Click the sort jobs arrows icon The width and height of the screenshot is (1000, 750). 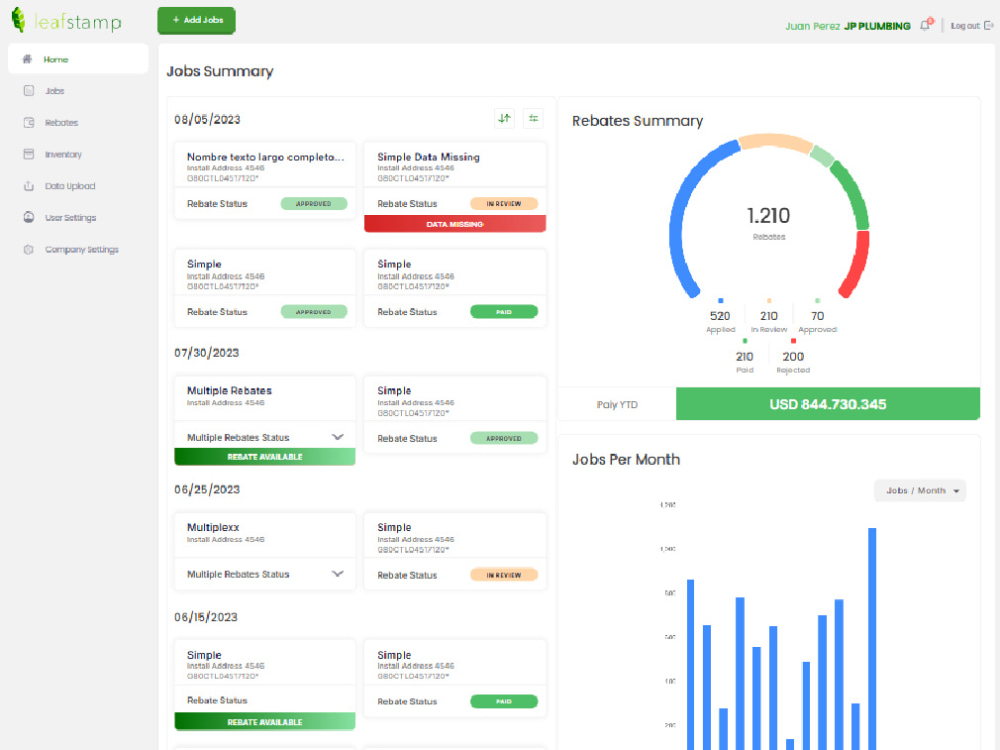504,118
